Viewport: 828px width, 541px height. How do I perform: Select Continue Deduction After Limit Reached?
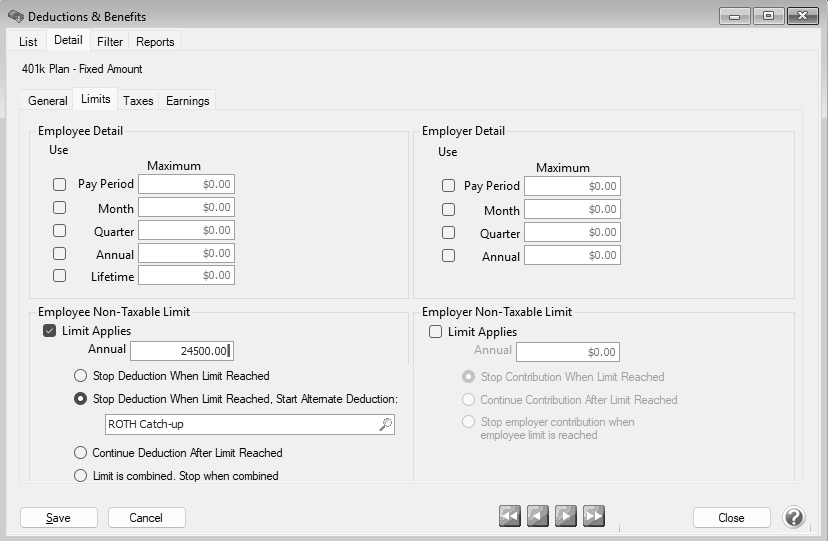[x=81, y=453]
